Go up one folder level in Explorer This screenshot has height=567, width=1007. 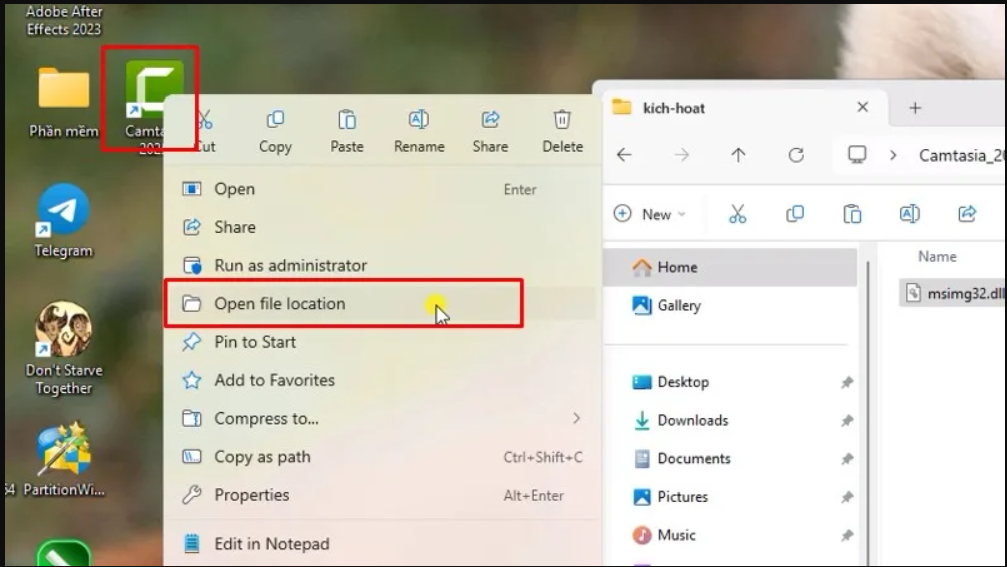point(738,155)
